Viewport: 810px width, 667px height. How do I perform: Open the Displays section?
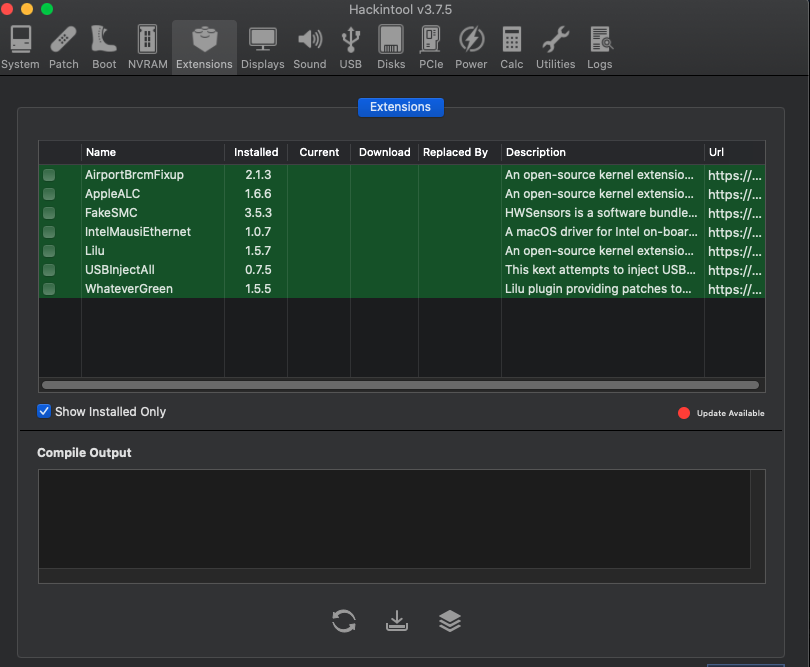(x=262, y=48)
